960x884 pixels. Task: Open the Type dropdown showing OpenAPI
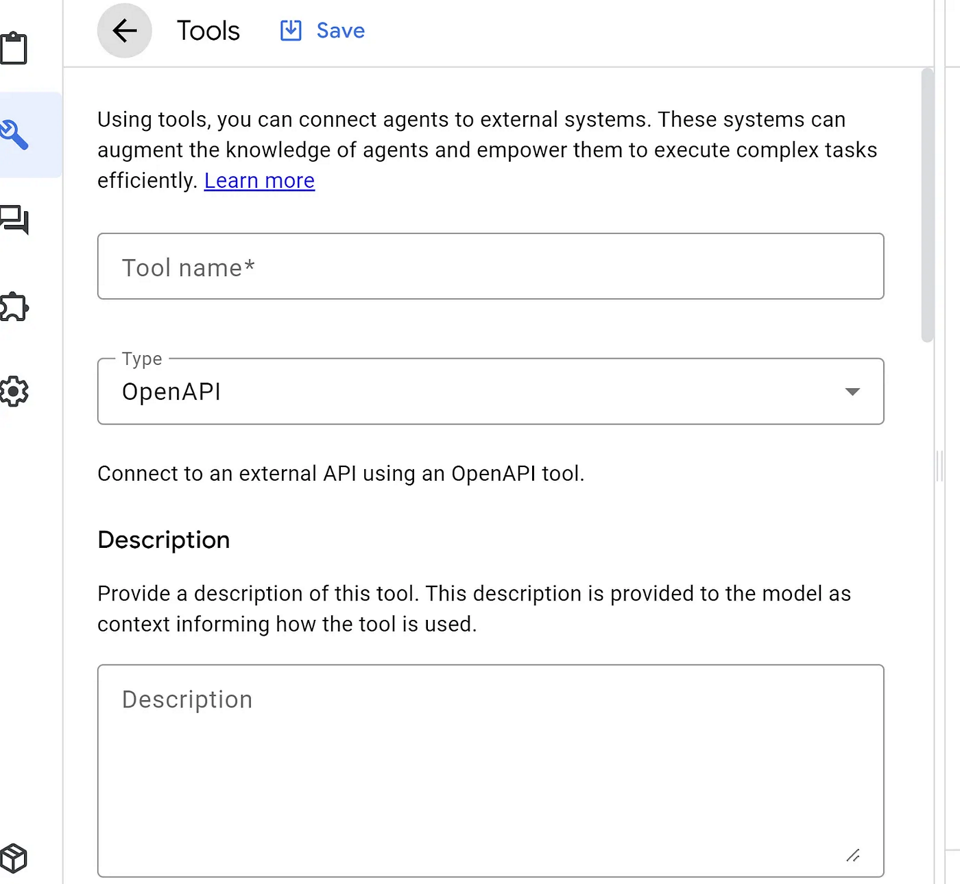pyautogui.click(x=490, y=391)
